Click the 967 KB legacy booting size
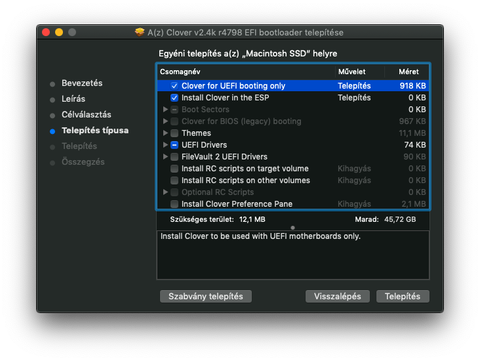480x361 pixels. pos(413,121)
